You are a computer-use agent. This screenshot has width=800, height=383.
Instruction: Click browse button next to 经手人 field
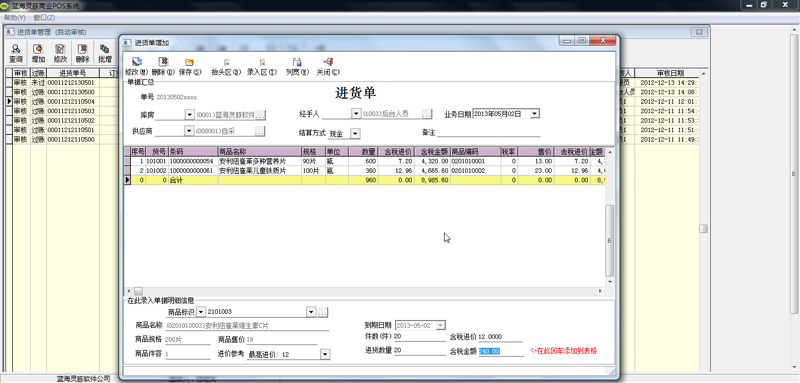coord(427,114)
